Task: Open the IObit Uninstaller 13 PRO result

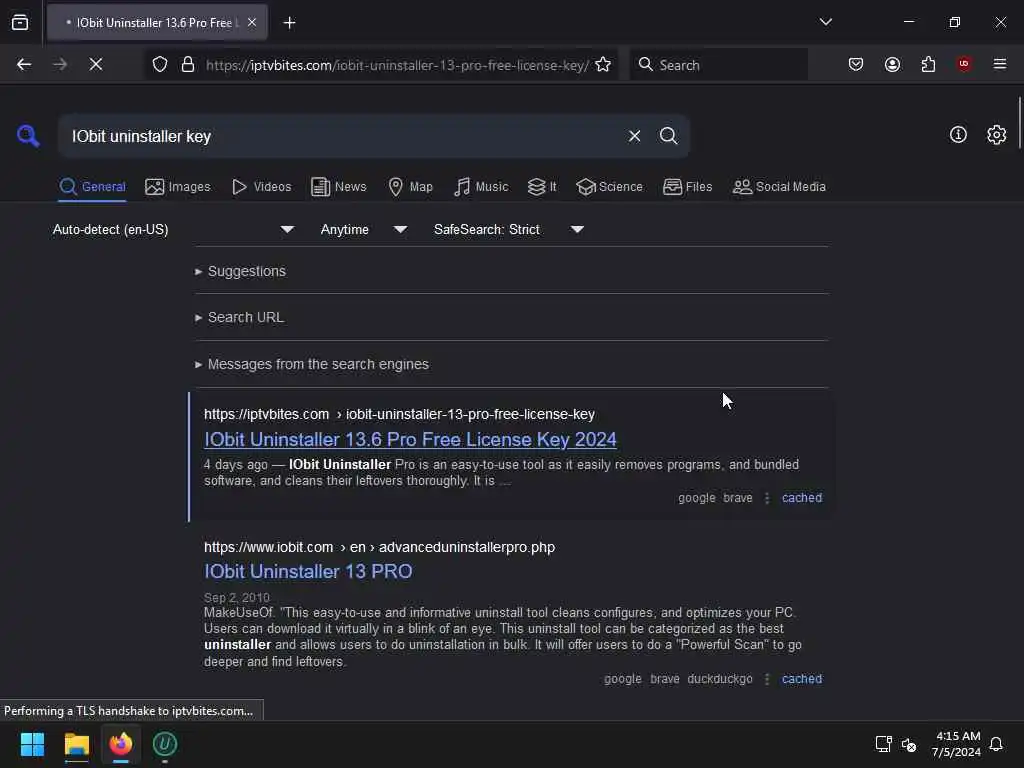Action: [308, 571]
